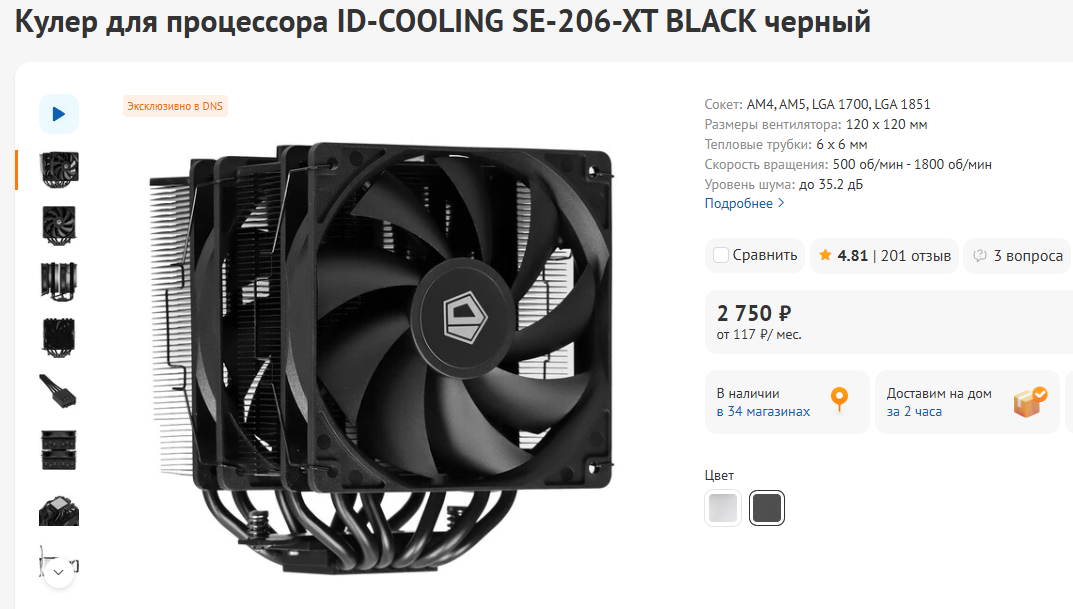The width and height of the screenshot is (1073, 609).
Task: Click the Эксклюзивно в DNS badge
Action: coord(175,106)
